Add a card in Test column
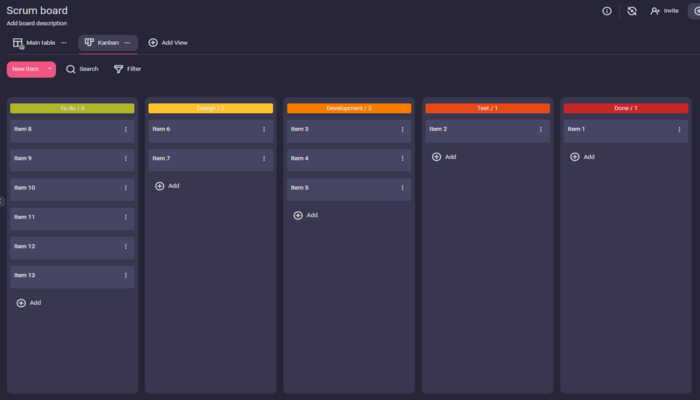 pyautogui.click(x=444, y=157)
